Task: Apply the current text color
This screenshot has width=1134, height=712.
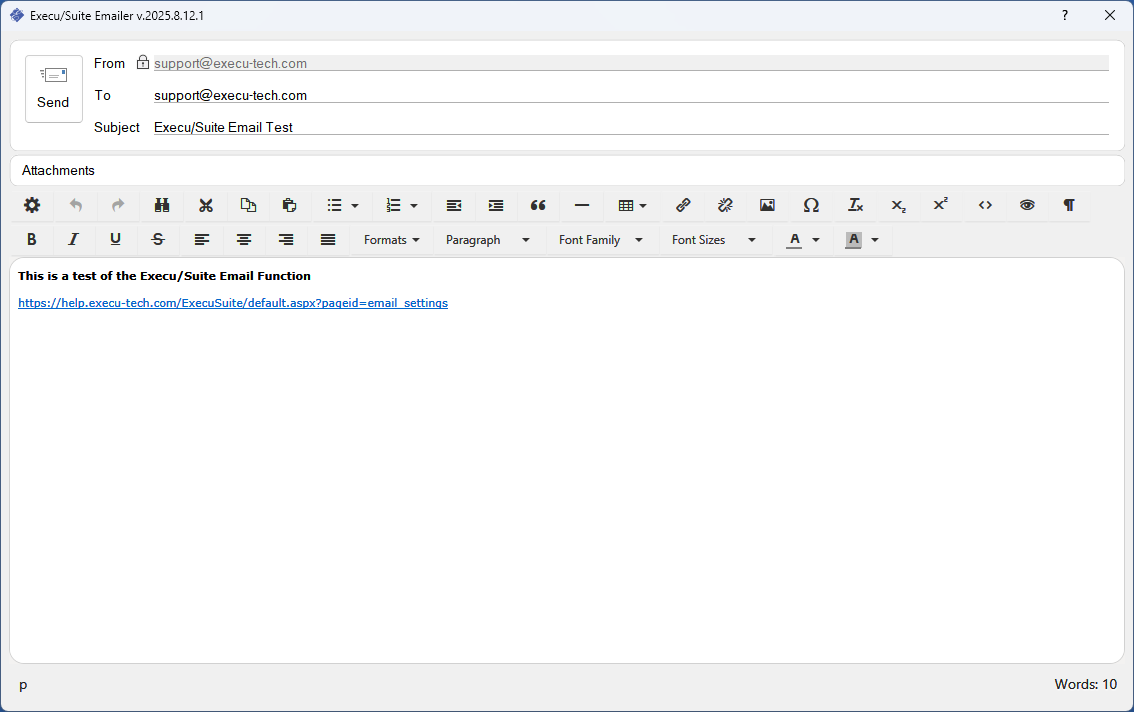Action: (795, 240)
